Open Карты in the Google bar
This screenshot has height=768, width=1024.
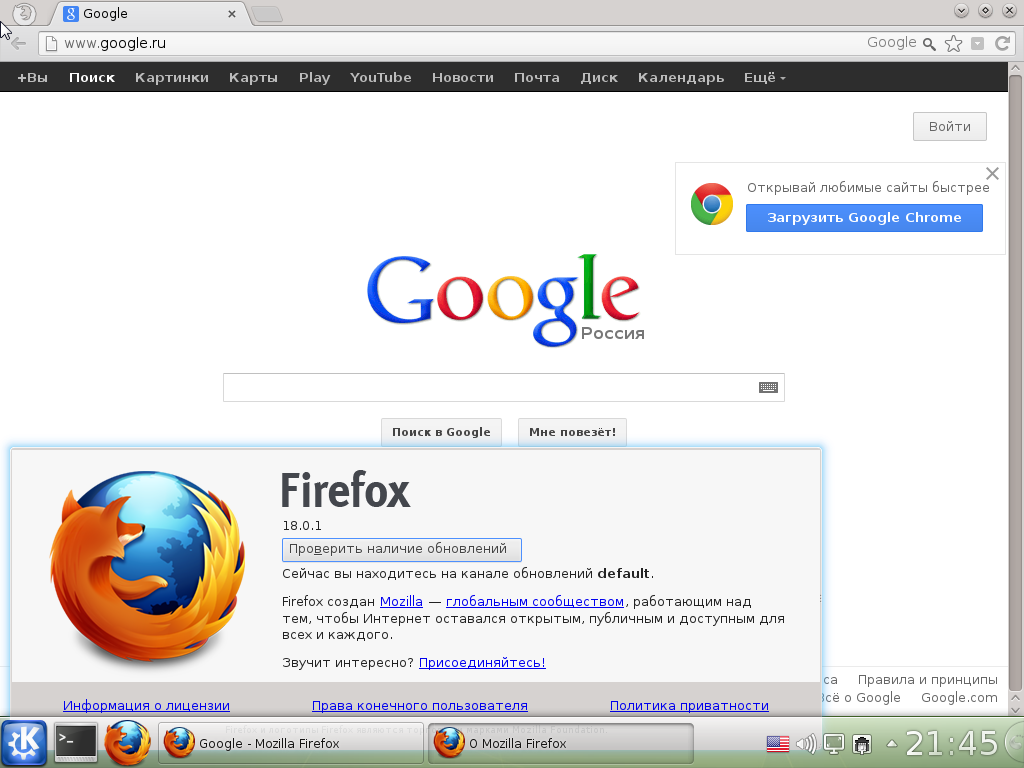coord(253,78)
